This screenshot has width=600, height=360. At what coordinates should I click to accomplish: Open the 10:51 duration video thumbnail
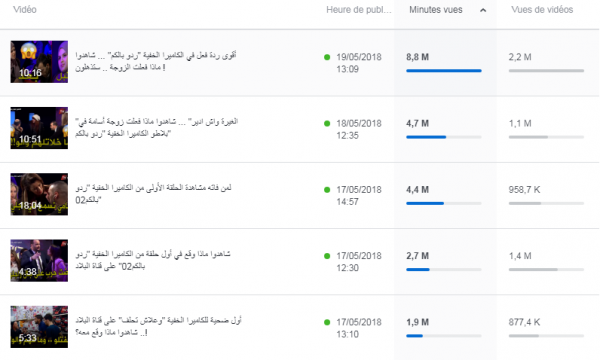(39, 128)
